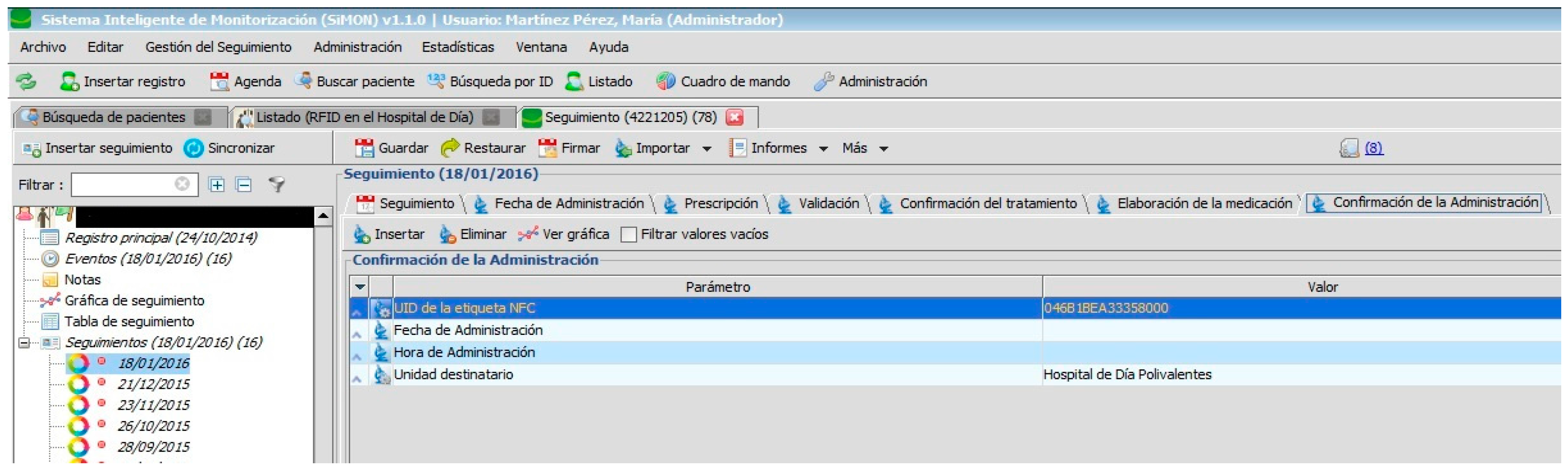The width and height of the screenshot is (1568, 470).
Task: Open the Ventana menu
Action: click(542, 47)
